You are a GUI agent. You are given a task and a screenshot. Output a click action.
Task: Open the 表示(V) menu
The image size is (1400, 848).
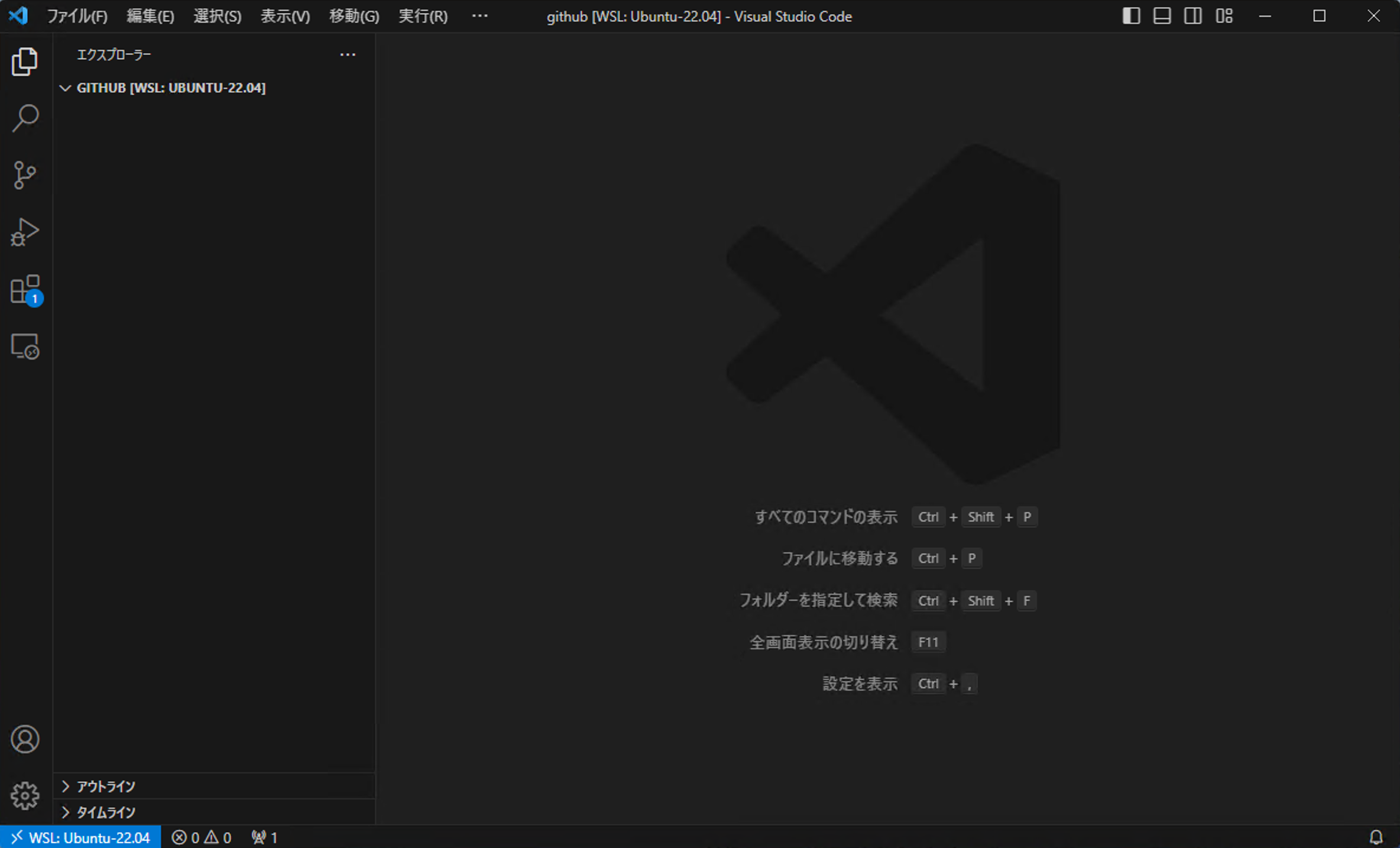285,16
